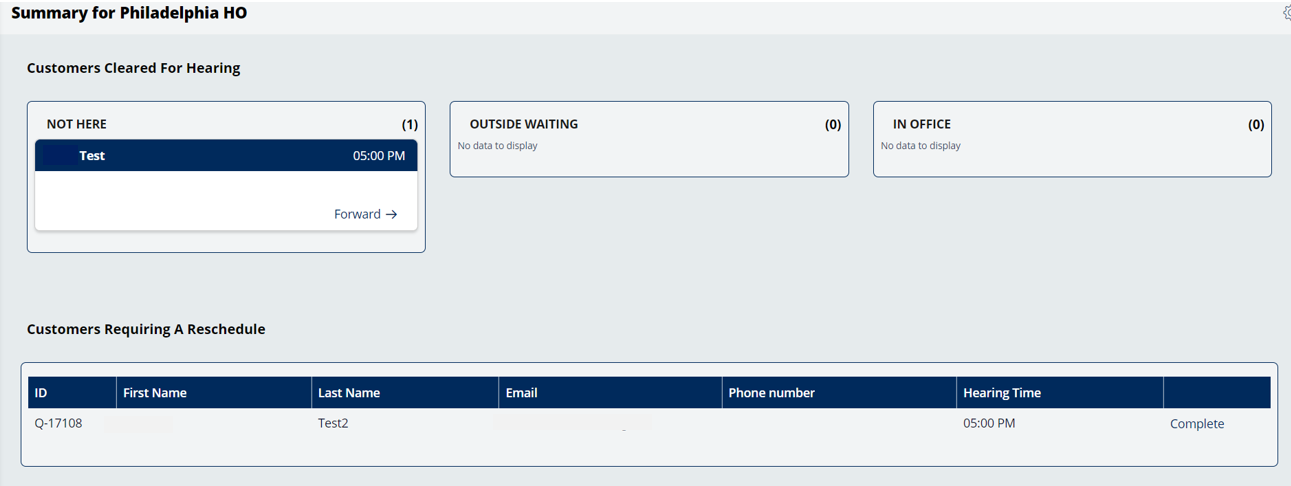Click the NOT HERE count (1)

pyautogui.click(x=409, y=125)
